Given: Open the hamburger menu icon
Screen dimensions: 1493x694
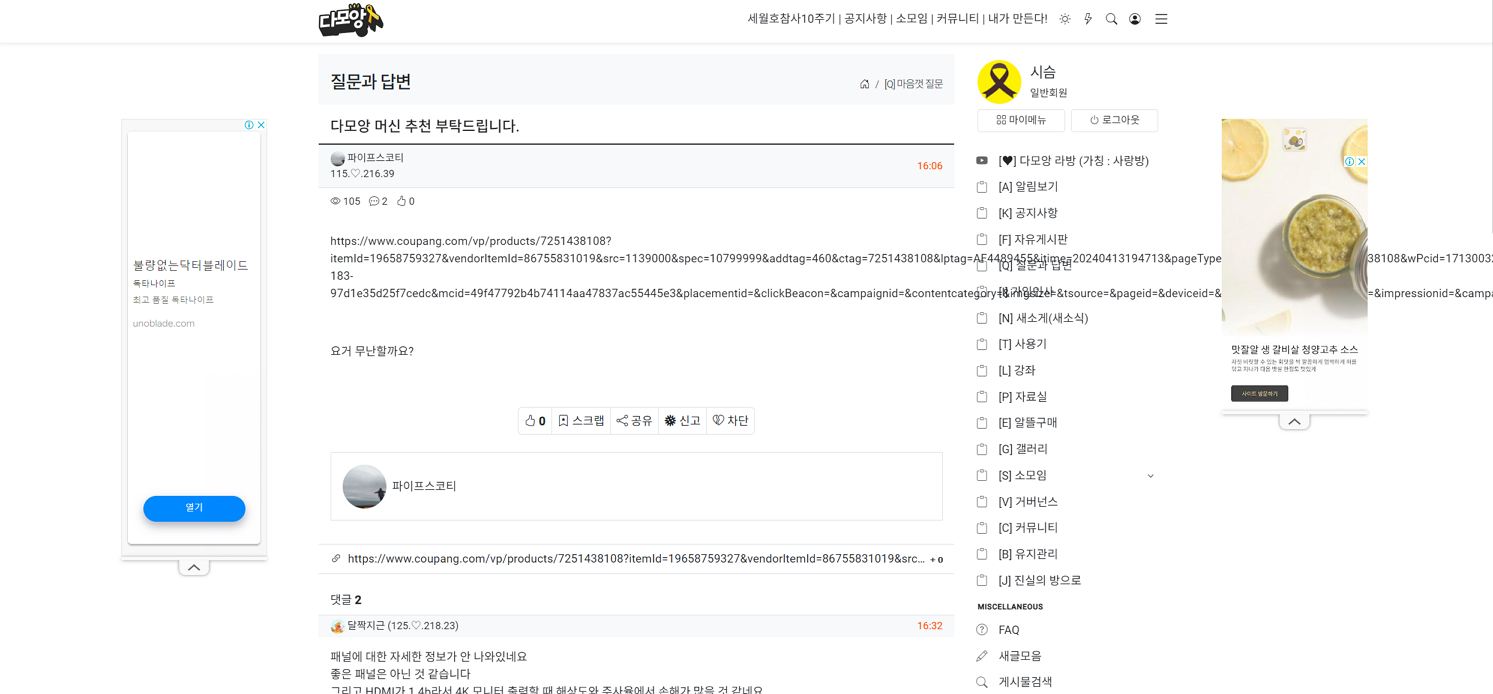Looking at the screenshot, I should point(1161,19).
